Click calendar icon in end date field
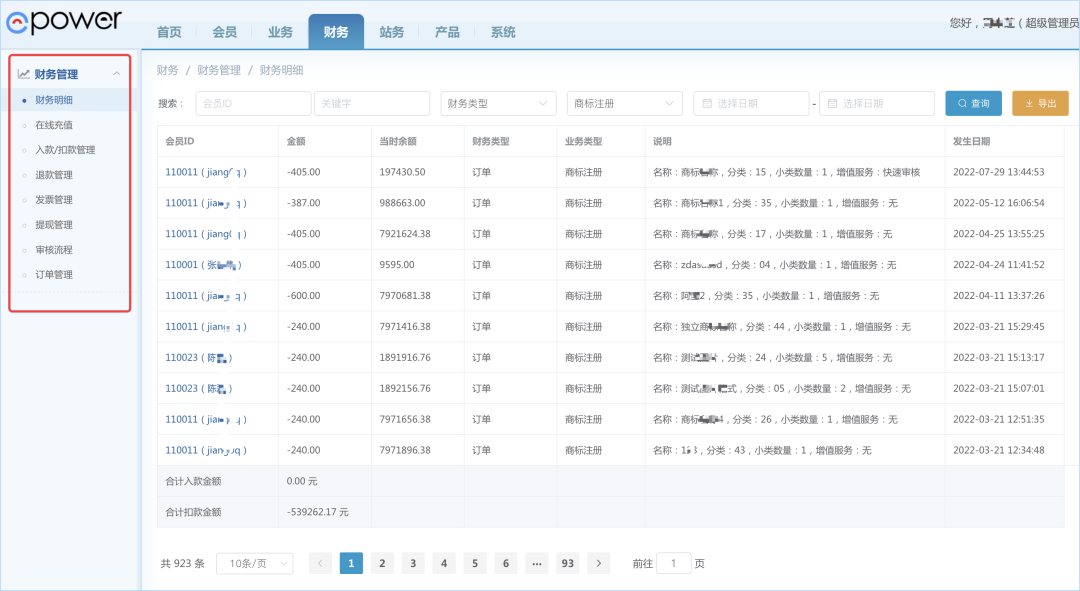1080x591 pixels. [x=832, y=103]
